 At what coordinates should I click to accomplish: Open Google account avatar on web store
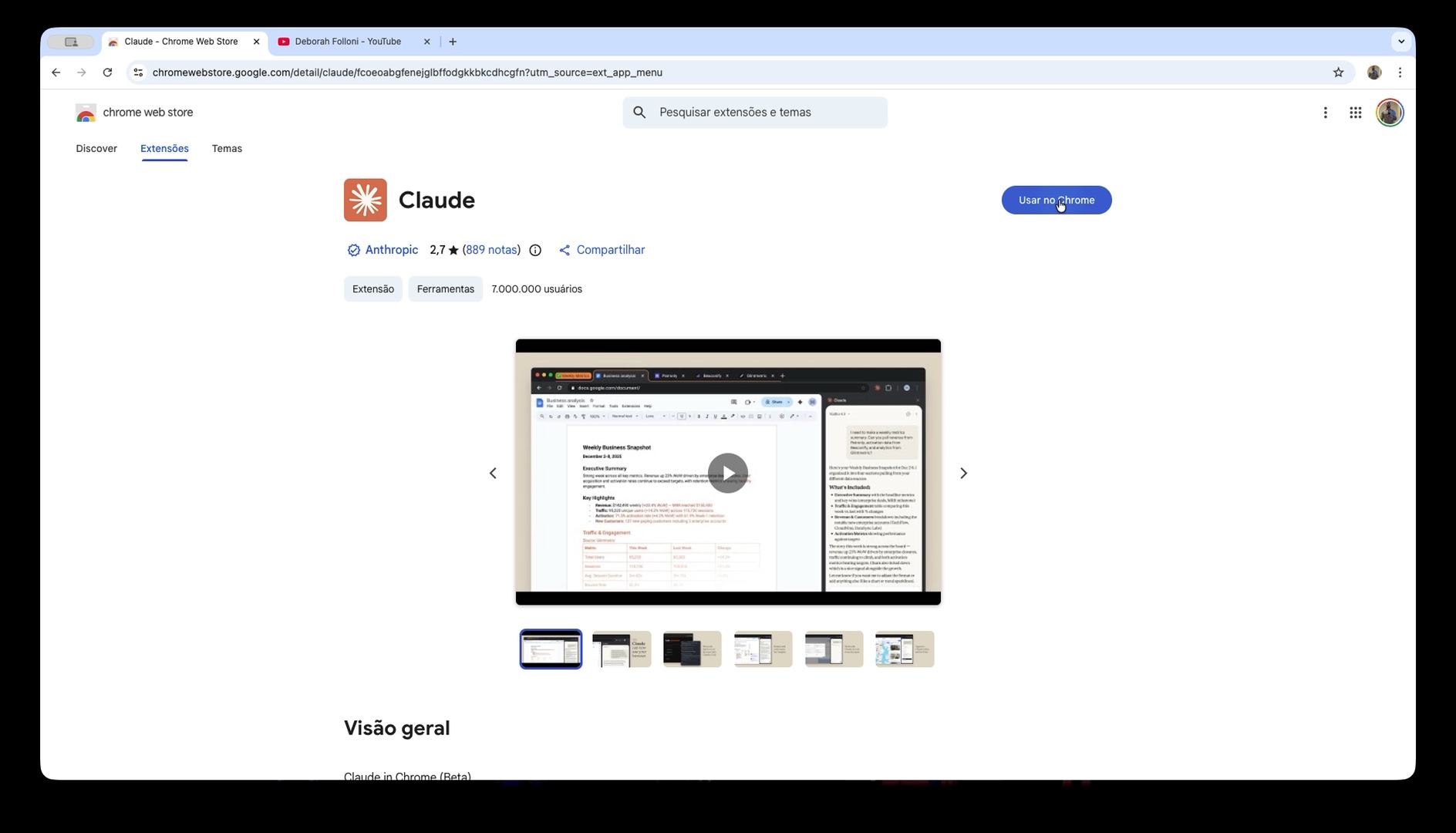click(1390, 113)
